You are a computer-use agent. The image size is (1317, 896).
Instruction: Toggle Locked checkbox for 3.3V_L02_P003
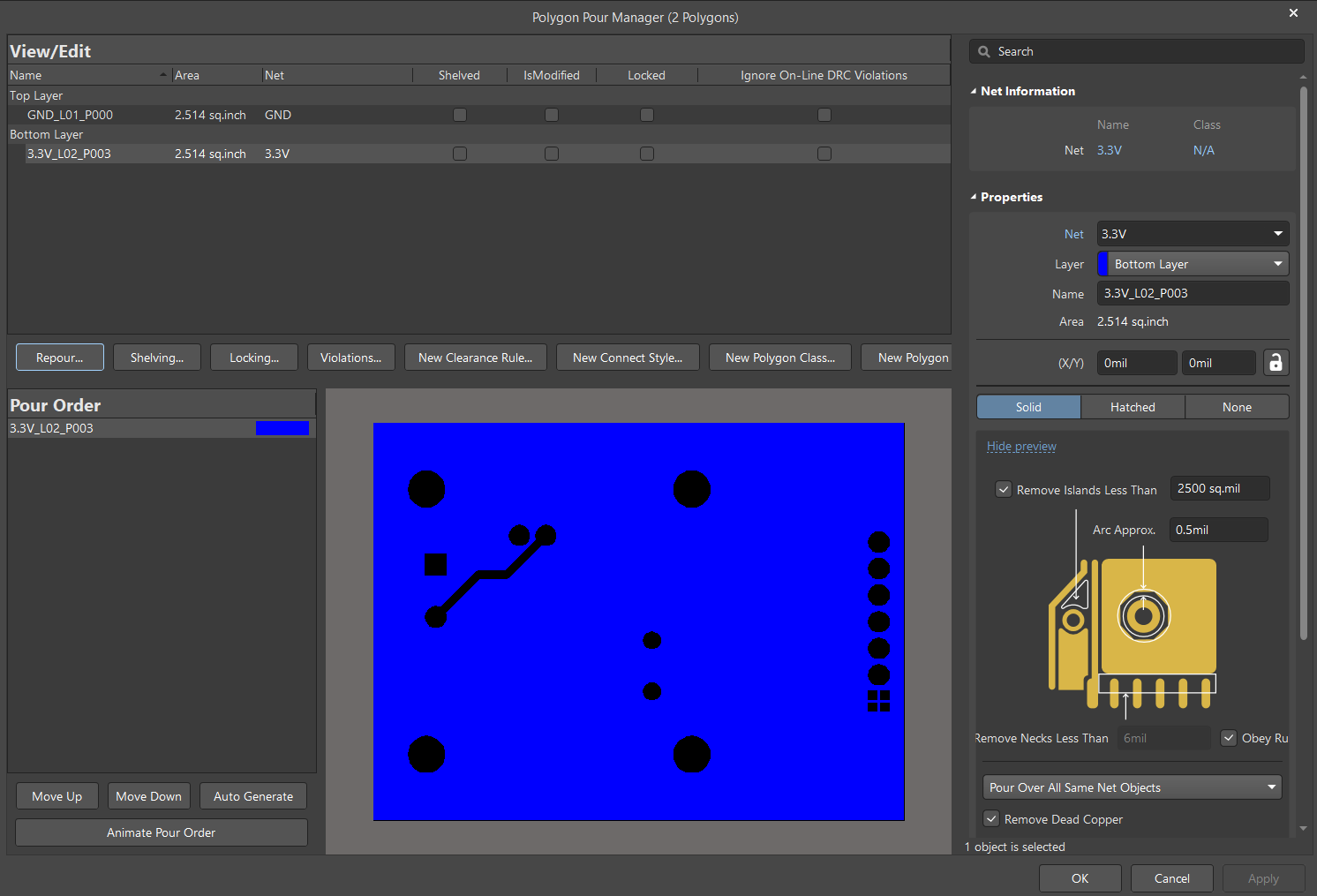[x=647, y=154]
